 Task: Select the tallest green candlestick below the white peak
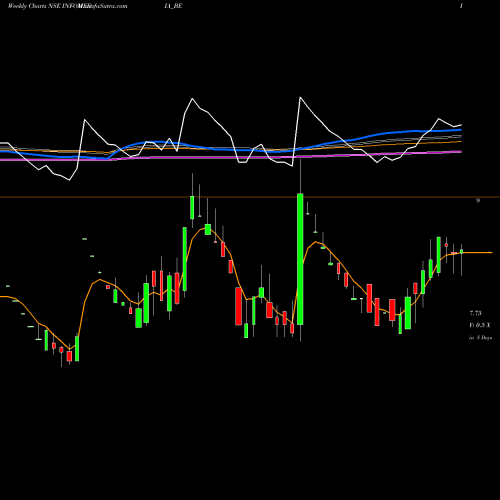[300, 259]
